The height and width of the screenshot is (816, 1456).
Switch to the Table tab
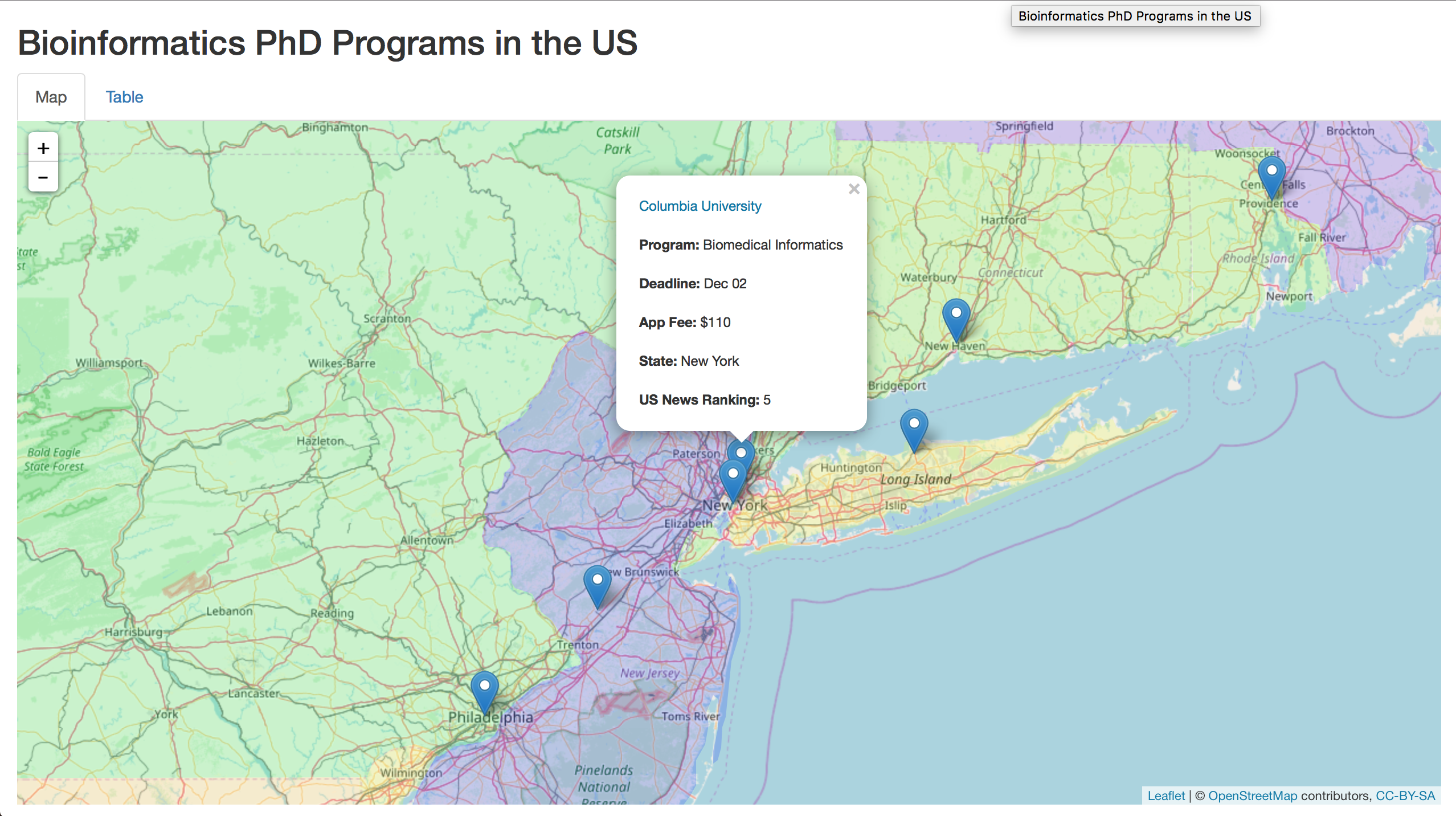pos(124,97)
